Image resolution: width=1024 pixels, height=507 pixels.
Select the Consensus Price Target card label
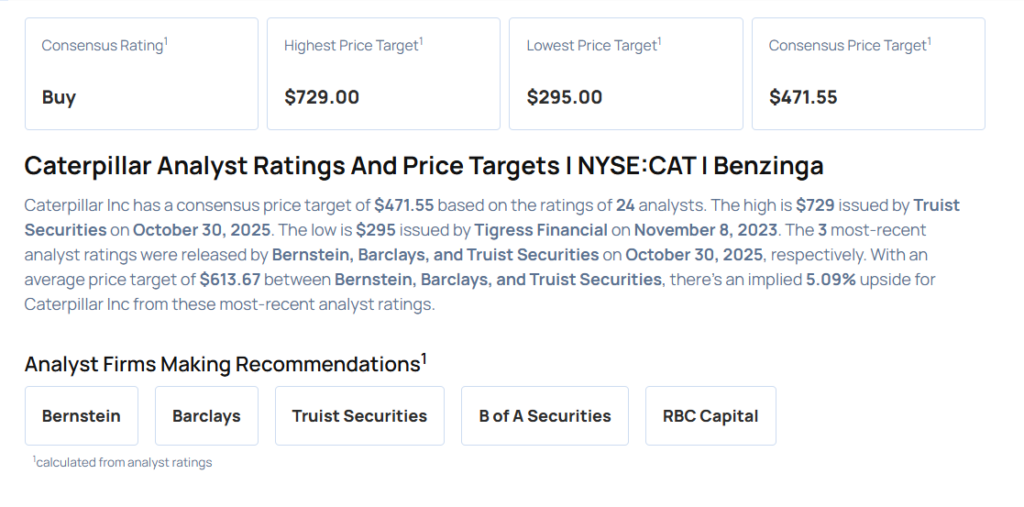pyautogui.click(x=847, y=46)
